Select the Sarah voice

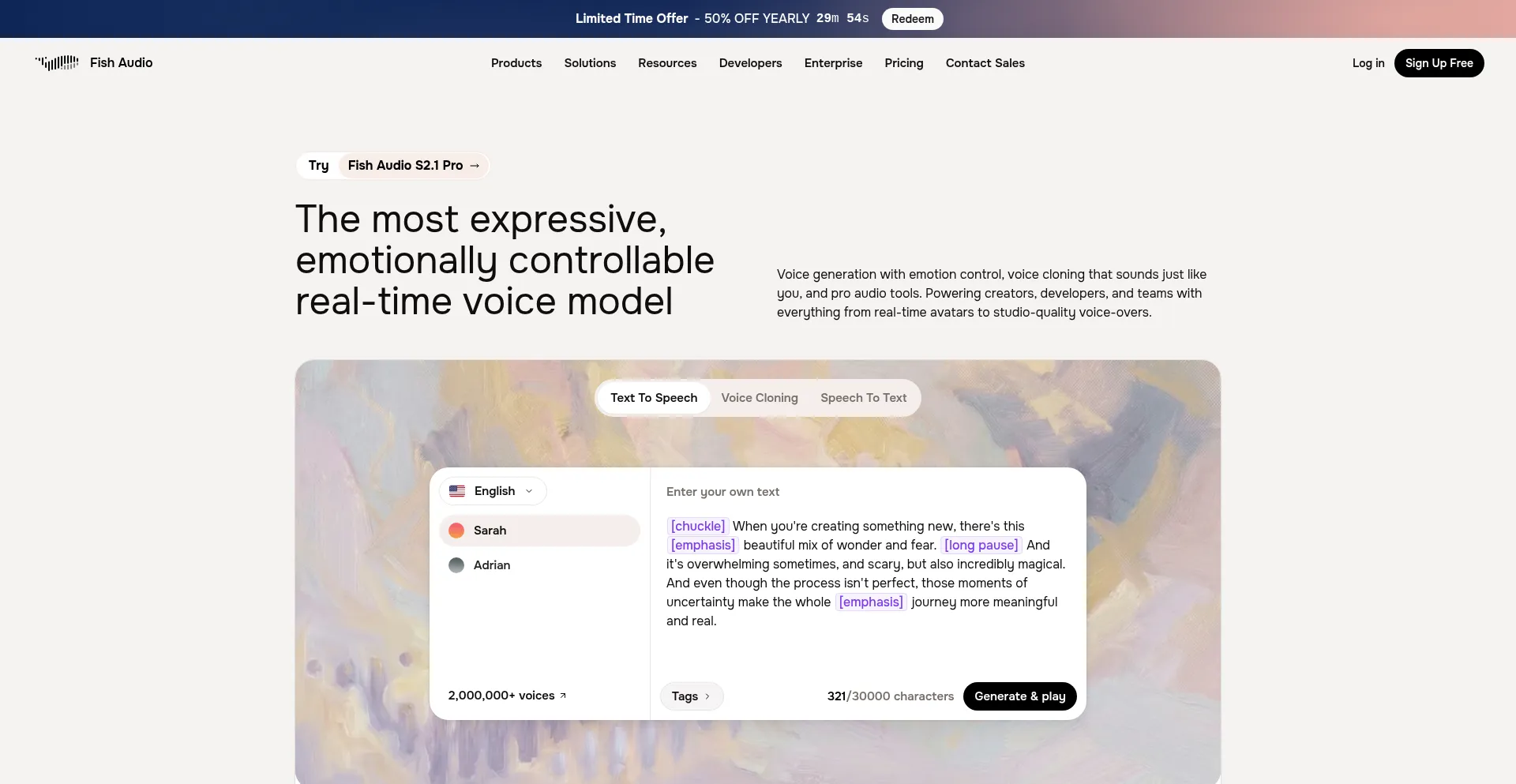(x=539, y=531)
